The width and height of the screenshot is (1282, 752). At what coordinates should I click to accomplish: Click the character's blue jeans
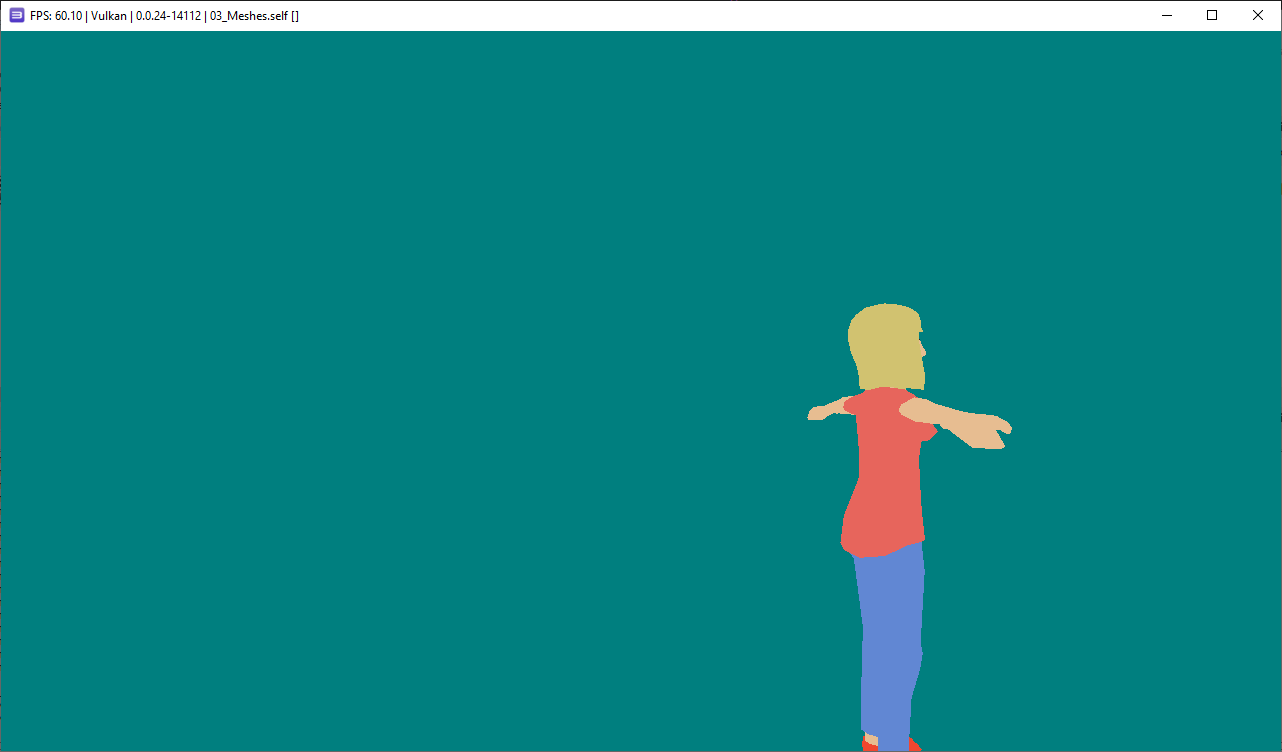[x=888, y=640]
